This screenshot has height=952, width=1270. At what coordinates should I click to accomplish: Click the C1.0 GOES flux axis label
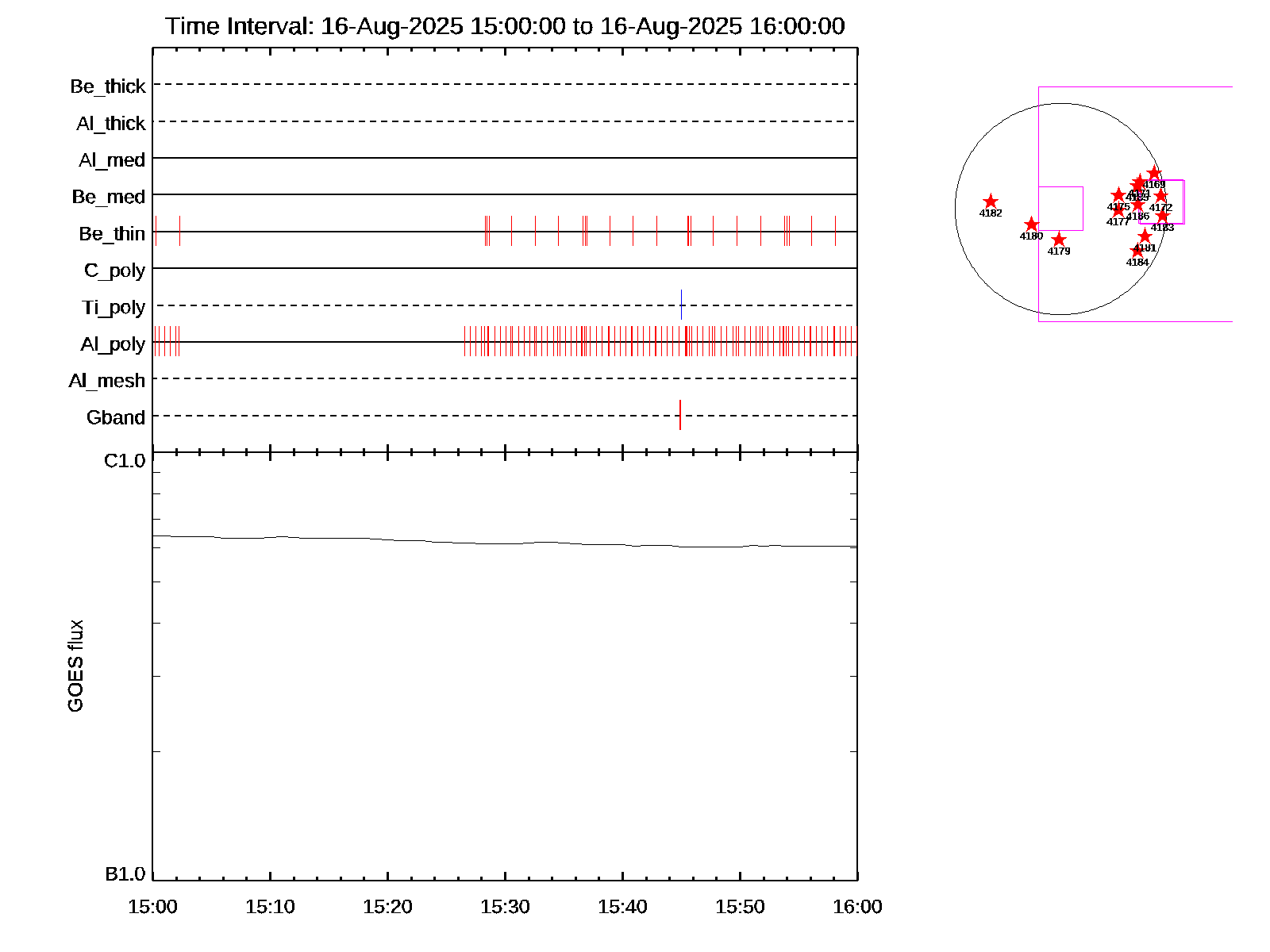click(x=125, y=461)
